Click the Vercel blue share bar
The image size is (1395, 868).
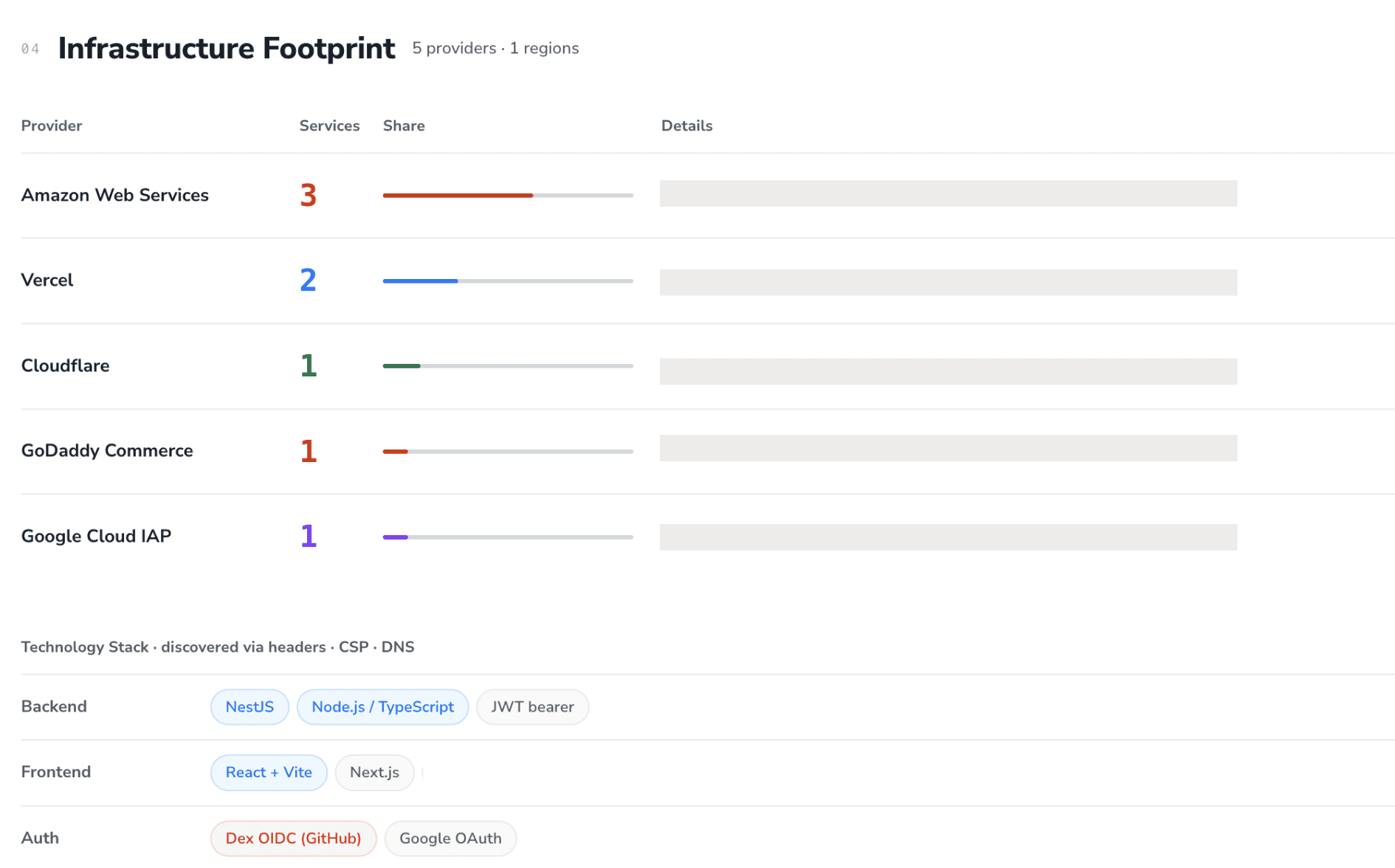coord(508,281)
